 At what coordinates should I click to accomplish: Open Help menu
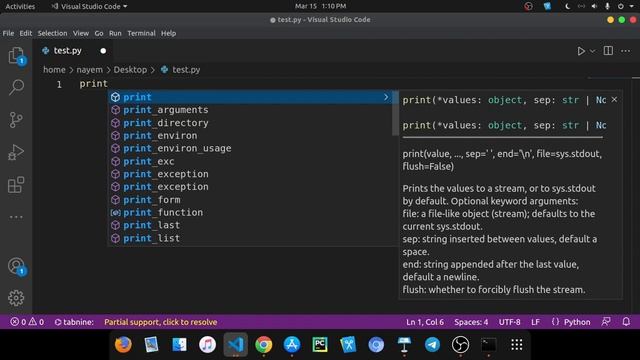click(x=168, y=33)
